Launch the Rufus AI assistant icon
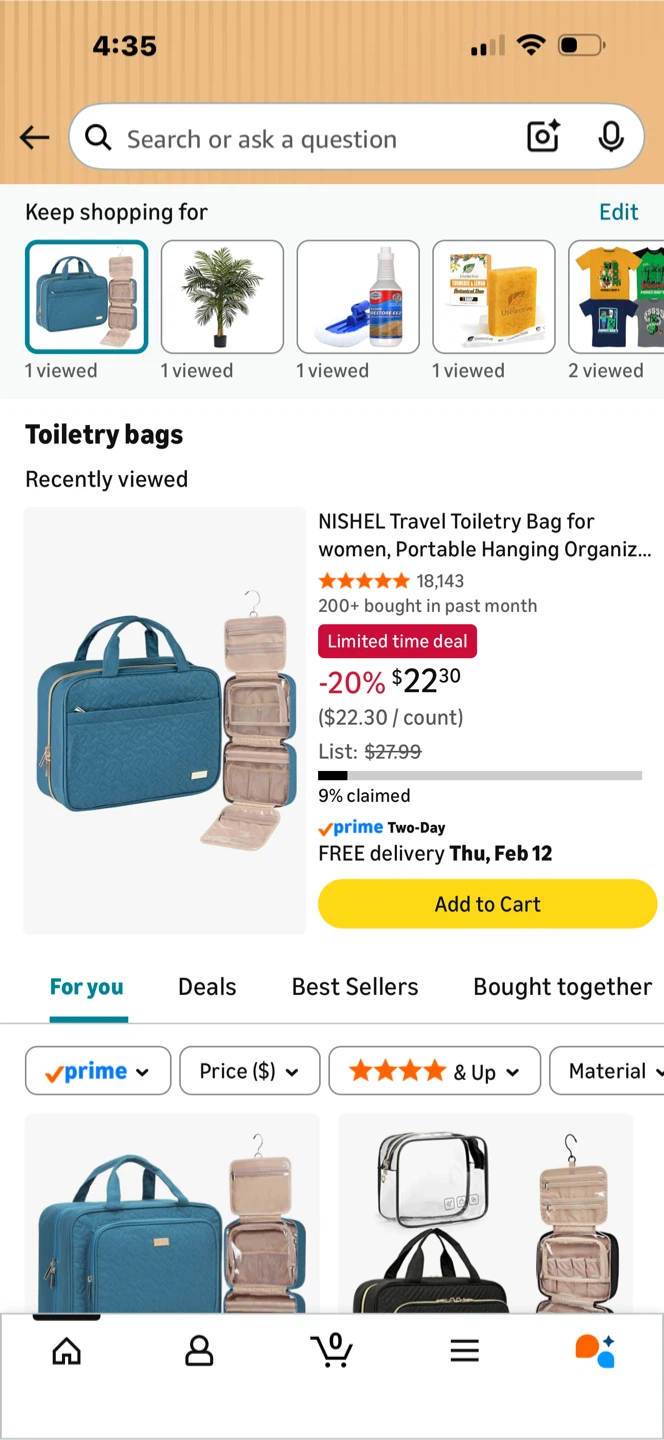 click(595, 1350)
